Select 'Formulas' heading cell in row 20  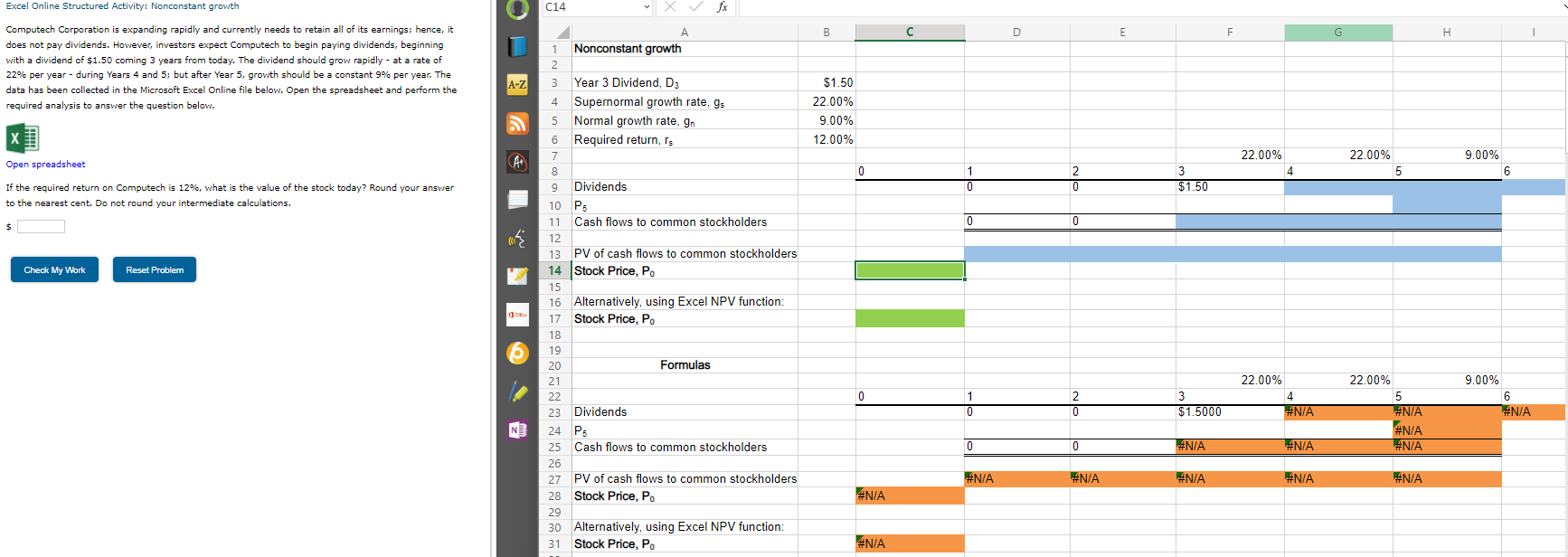[x=685, y=365]
